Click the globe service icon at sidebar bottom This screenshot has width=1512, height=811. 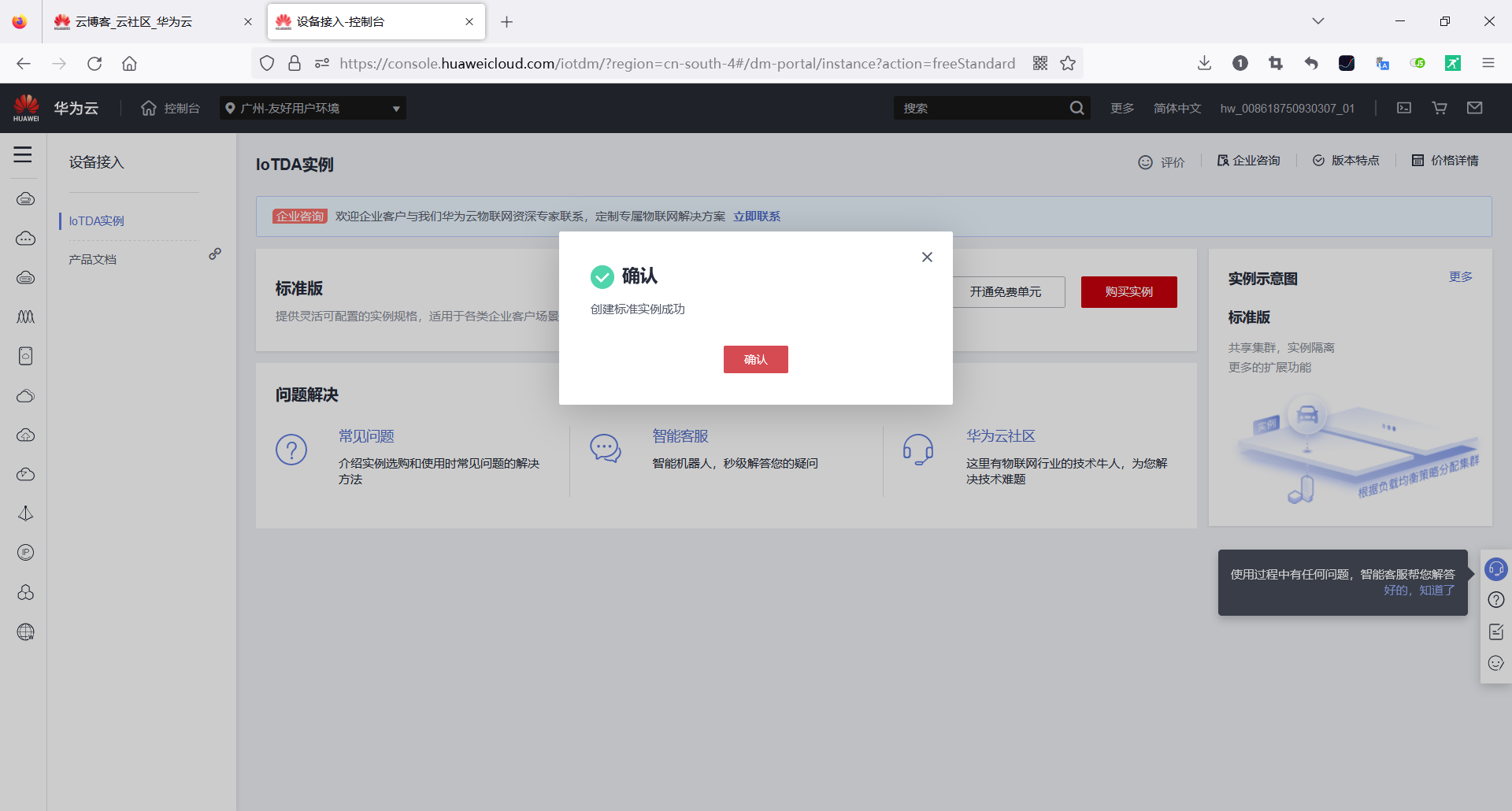point(25,631)
